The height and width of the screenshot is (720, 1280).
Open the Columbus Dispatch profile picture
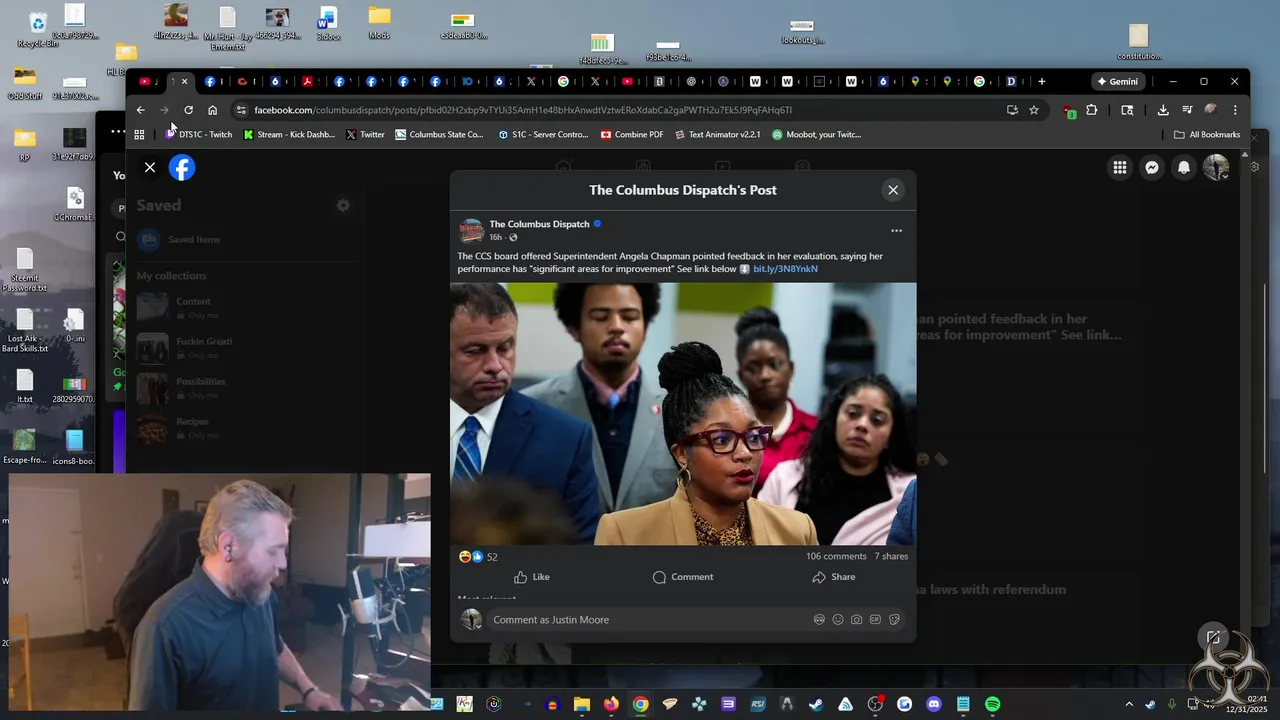(x=471, y=230)
